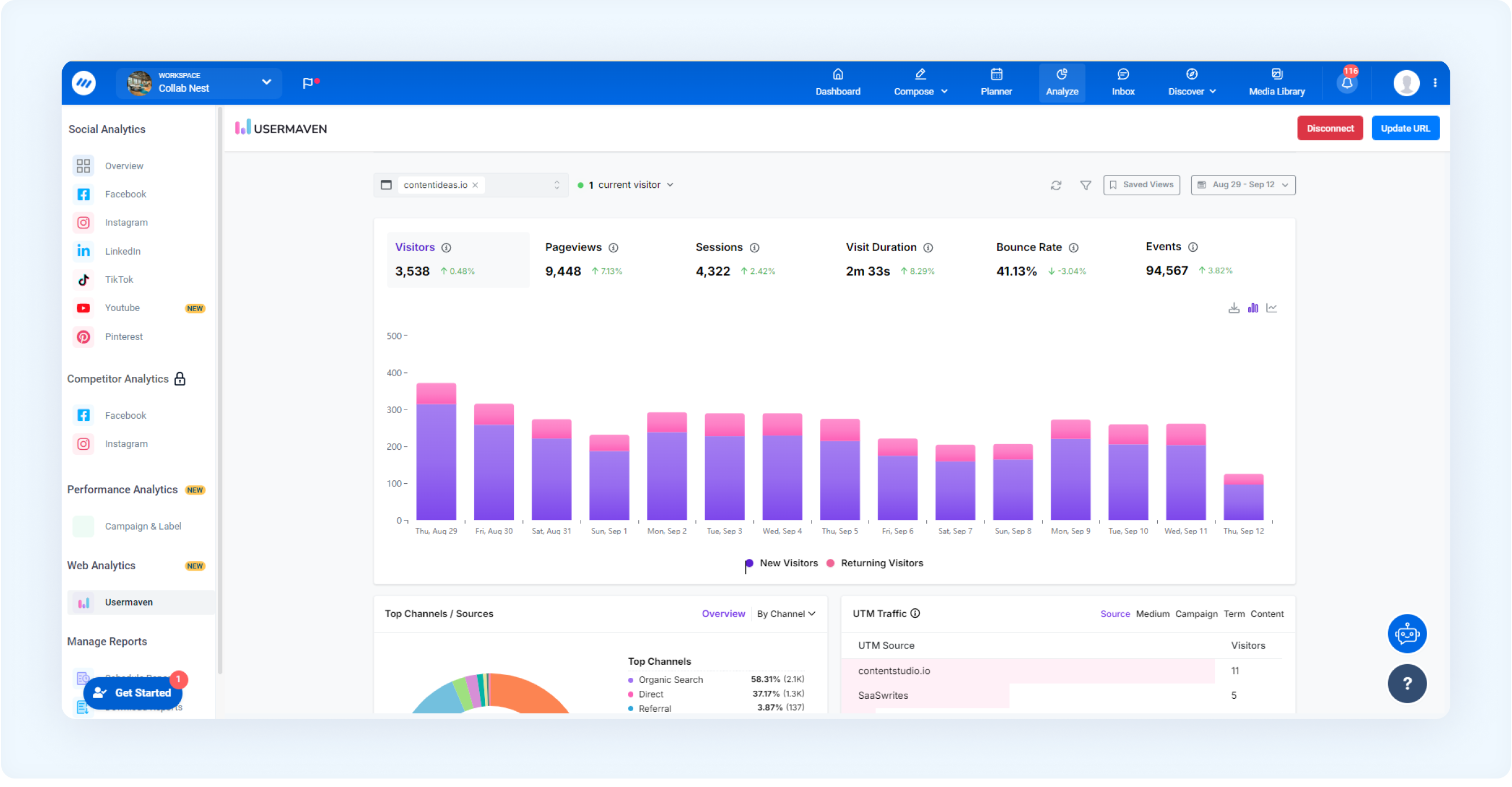
Task: Switch to the Medium UTM tab
Action: (x=1152, y=614)
